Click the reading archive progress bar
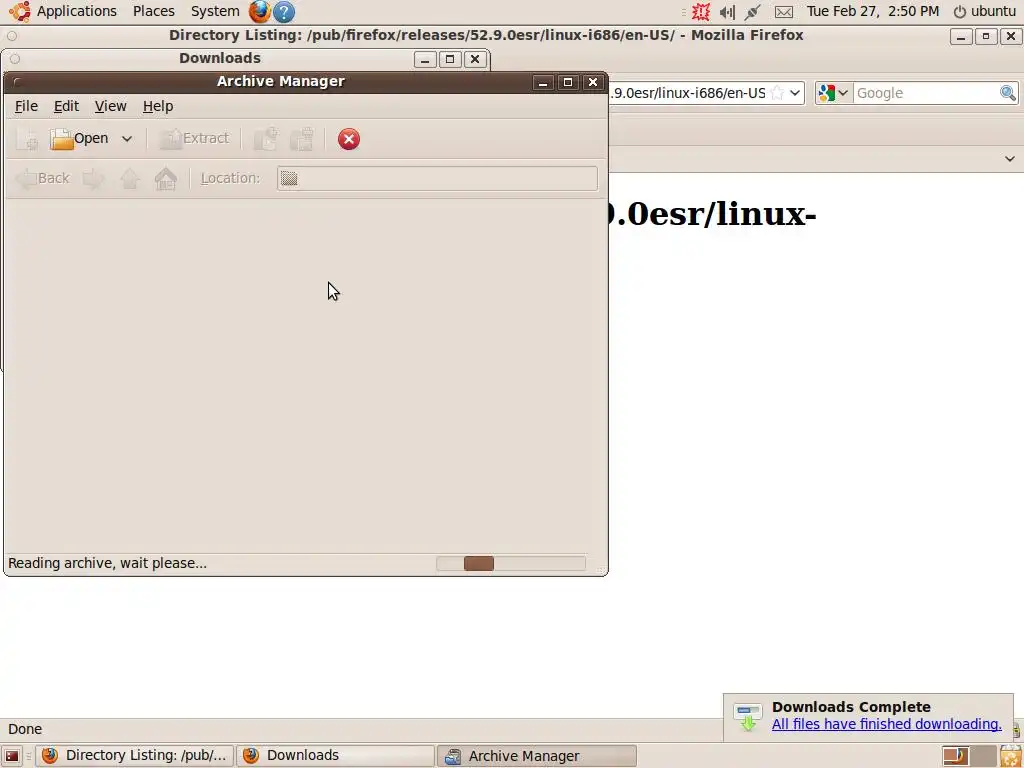The width and height of the screenshot is (1024, 768). pos(511,563)
